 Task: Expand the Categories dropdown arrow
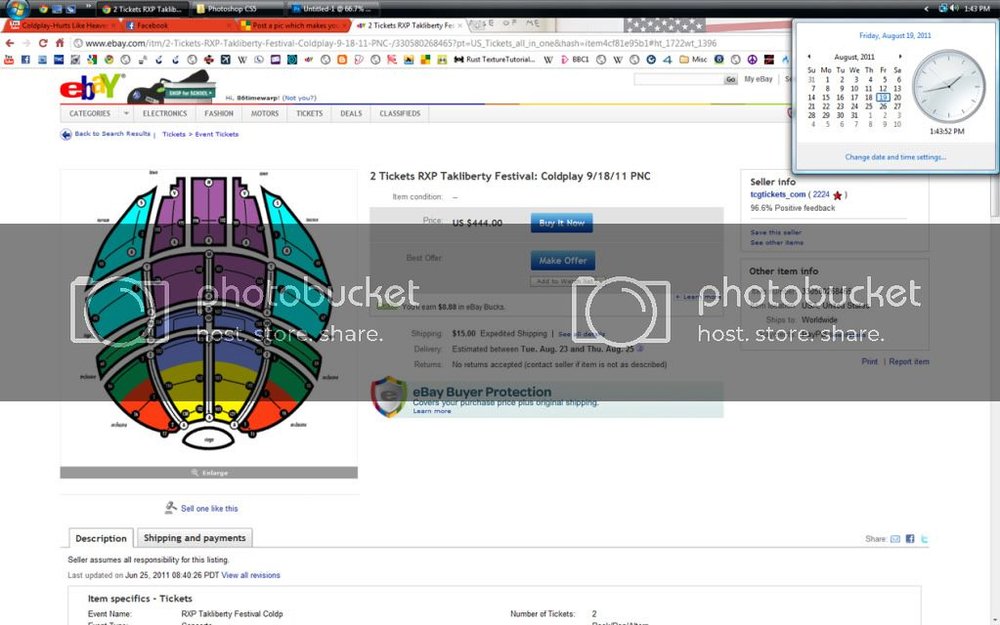pyautogui.click(x=126, y=114)
